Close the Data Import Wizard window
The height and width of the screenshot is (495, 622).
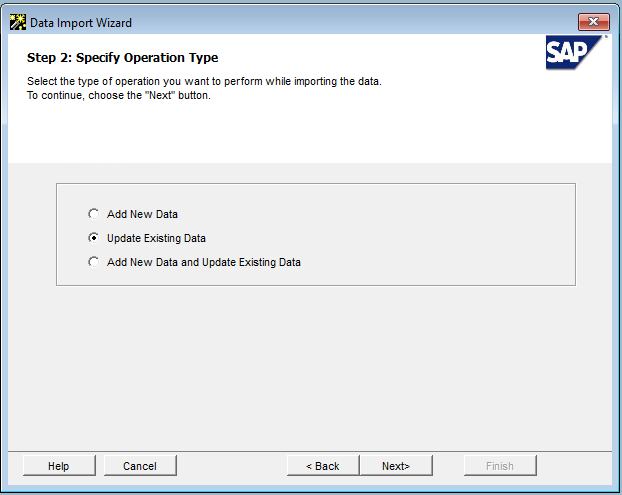pyautogui.click(x=593, y=22)
